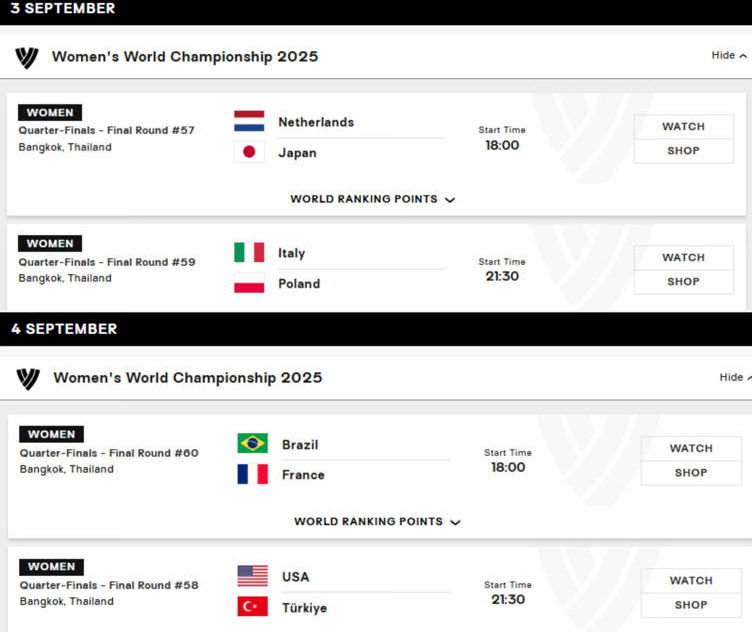Click the Italy flag icon
Screen dimensions: 752x632
249,253
